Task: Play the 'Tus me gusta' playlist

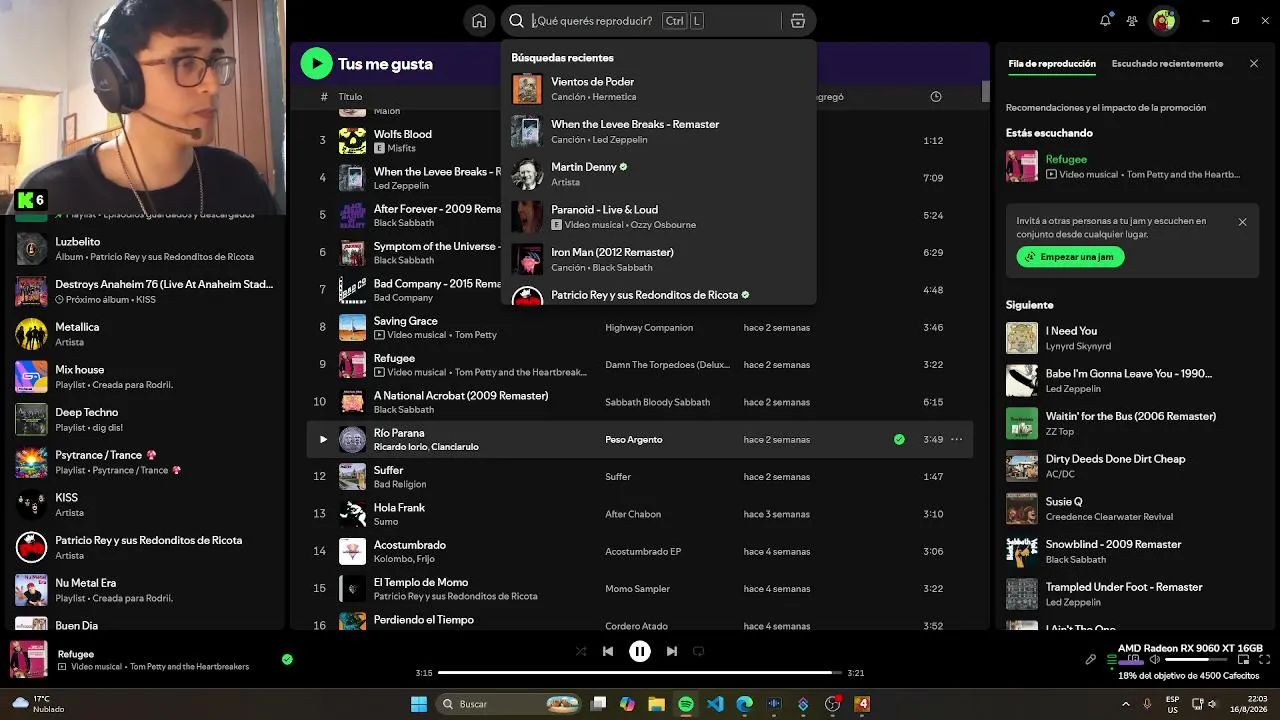Action: point(316,64)
